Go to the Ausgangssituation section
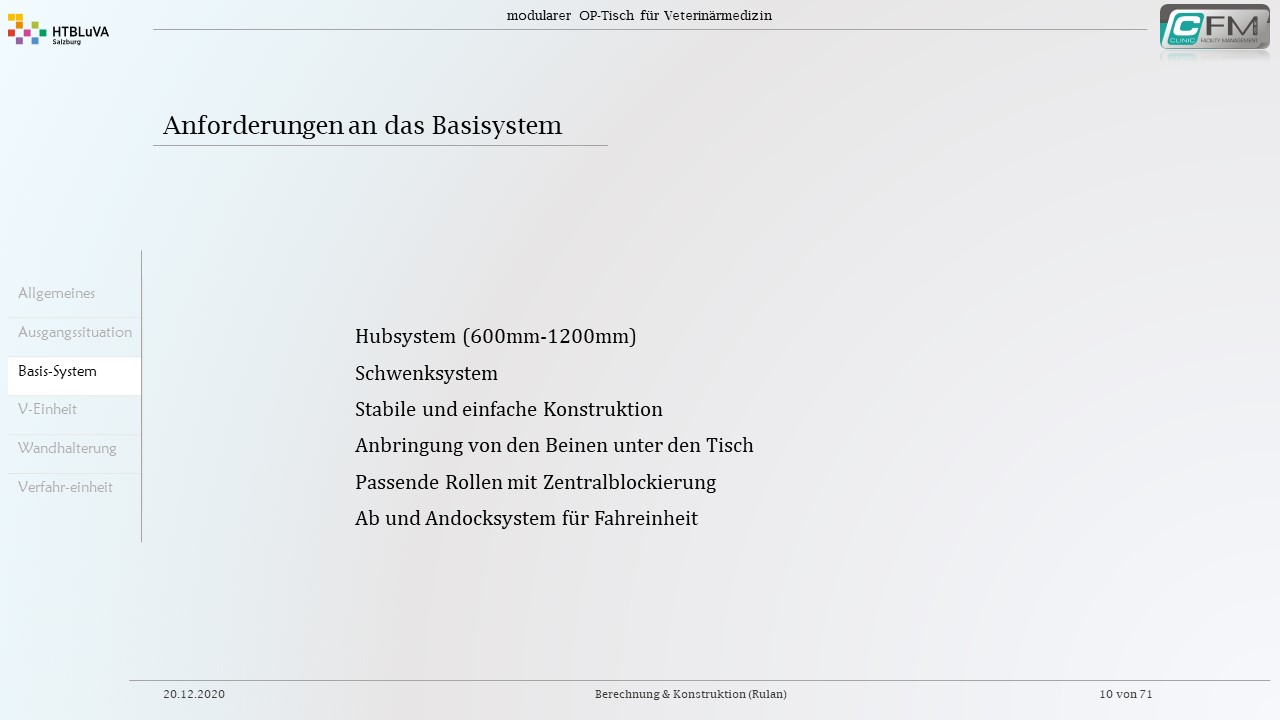Image resolution: width=1280 pixels, height=720 pixels. pyautogui.click(x=75, y=332)
